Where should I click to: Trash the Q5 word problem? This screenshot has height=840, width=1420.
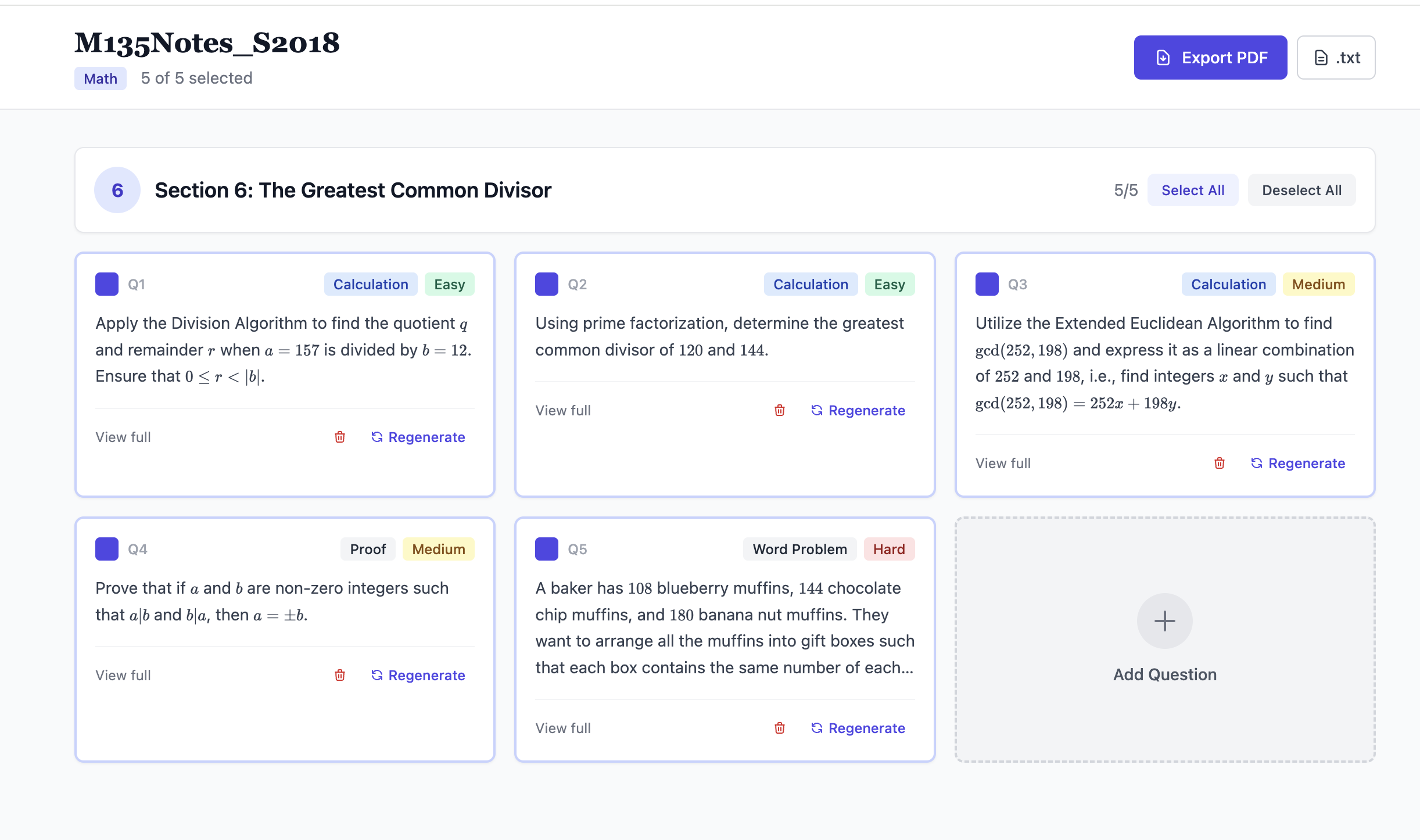tap(780, 728)
